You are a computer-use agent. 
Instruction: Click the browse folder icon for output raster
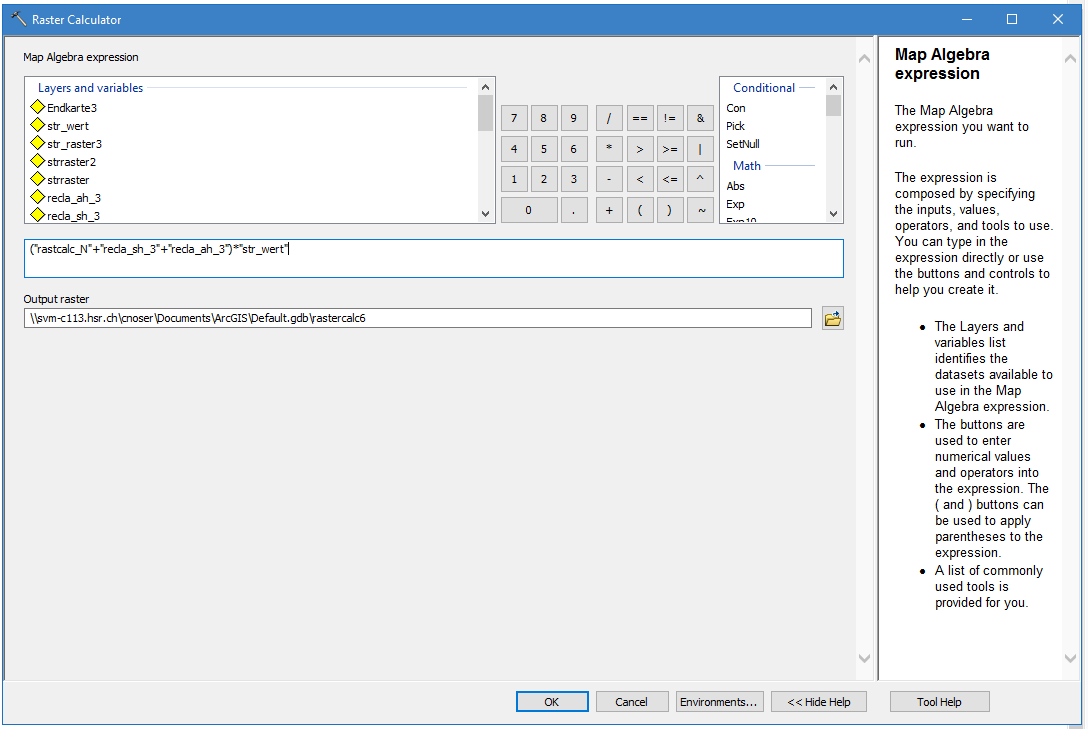[832, 319]
